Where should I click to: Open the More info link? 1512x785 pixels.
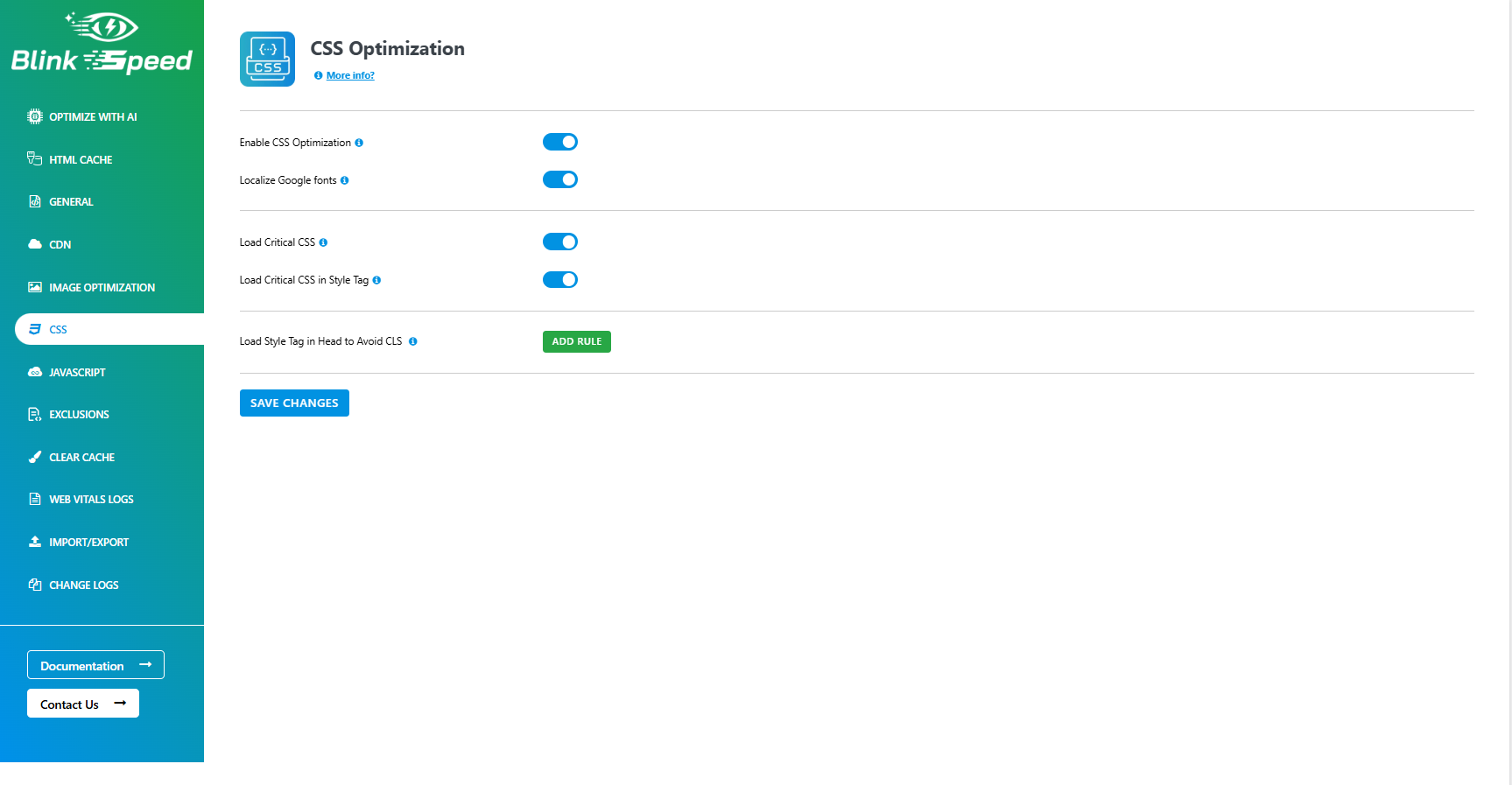click(x=349, y=75)
